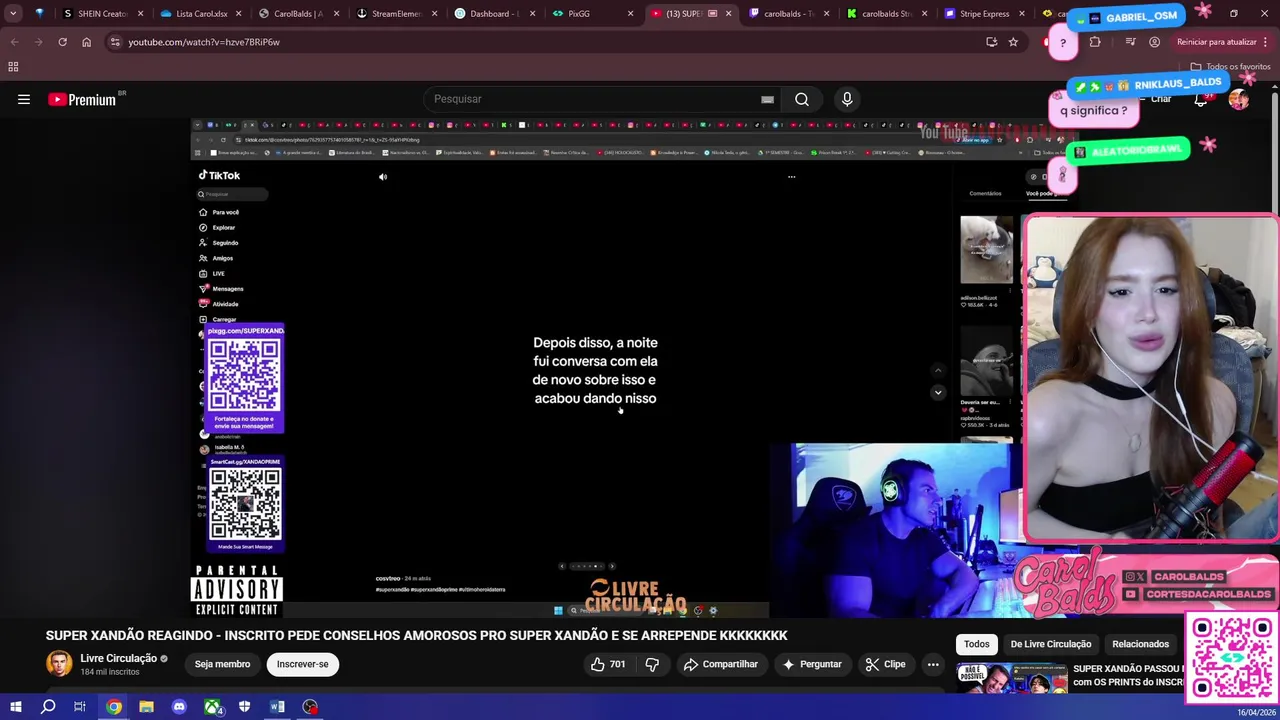
Task: Open the YouTube guide hamburger menu
Action: 24,99
